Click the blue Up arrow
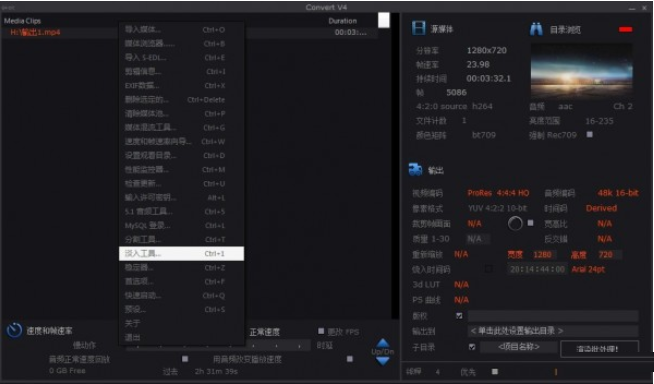The image size is (654, 384). point(382,343)
